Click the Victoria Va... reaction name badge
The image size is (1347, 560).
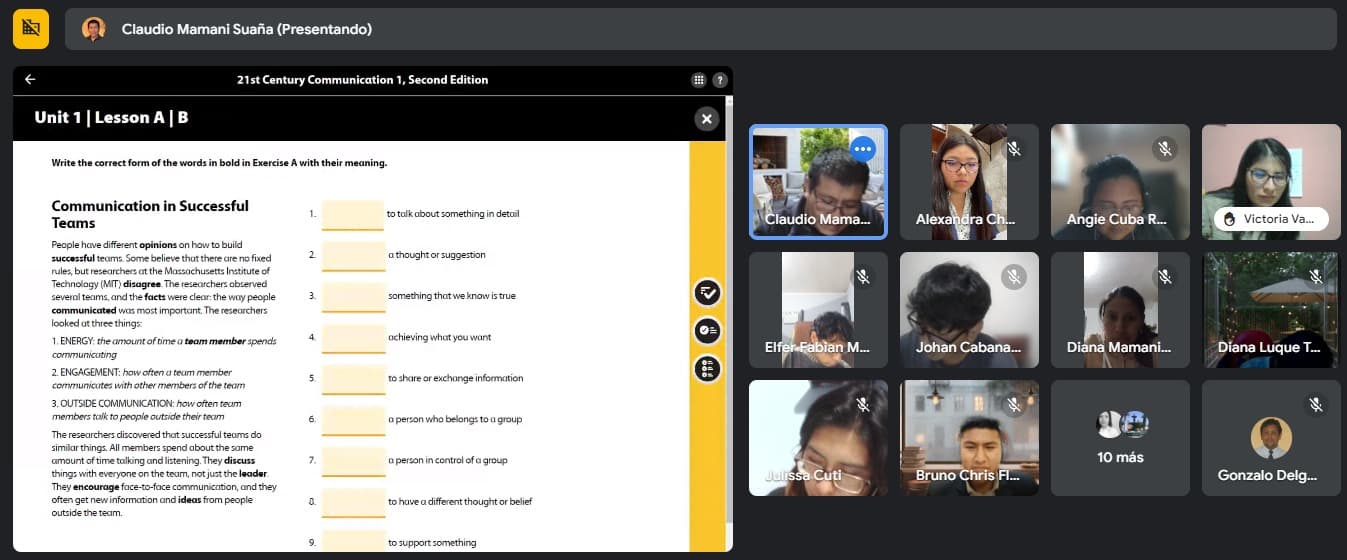[1271, 219]
